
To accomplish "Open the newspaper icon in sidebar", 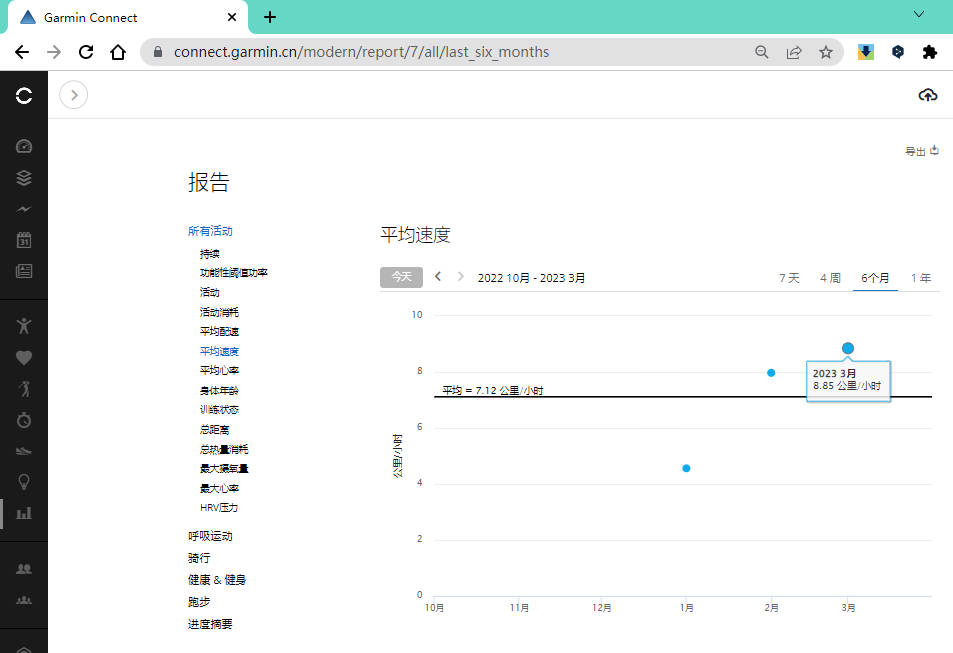I will coord(24,271).
